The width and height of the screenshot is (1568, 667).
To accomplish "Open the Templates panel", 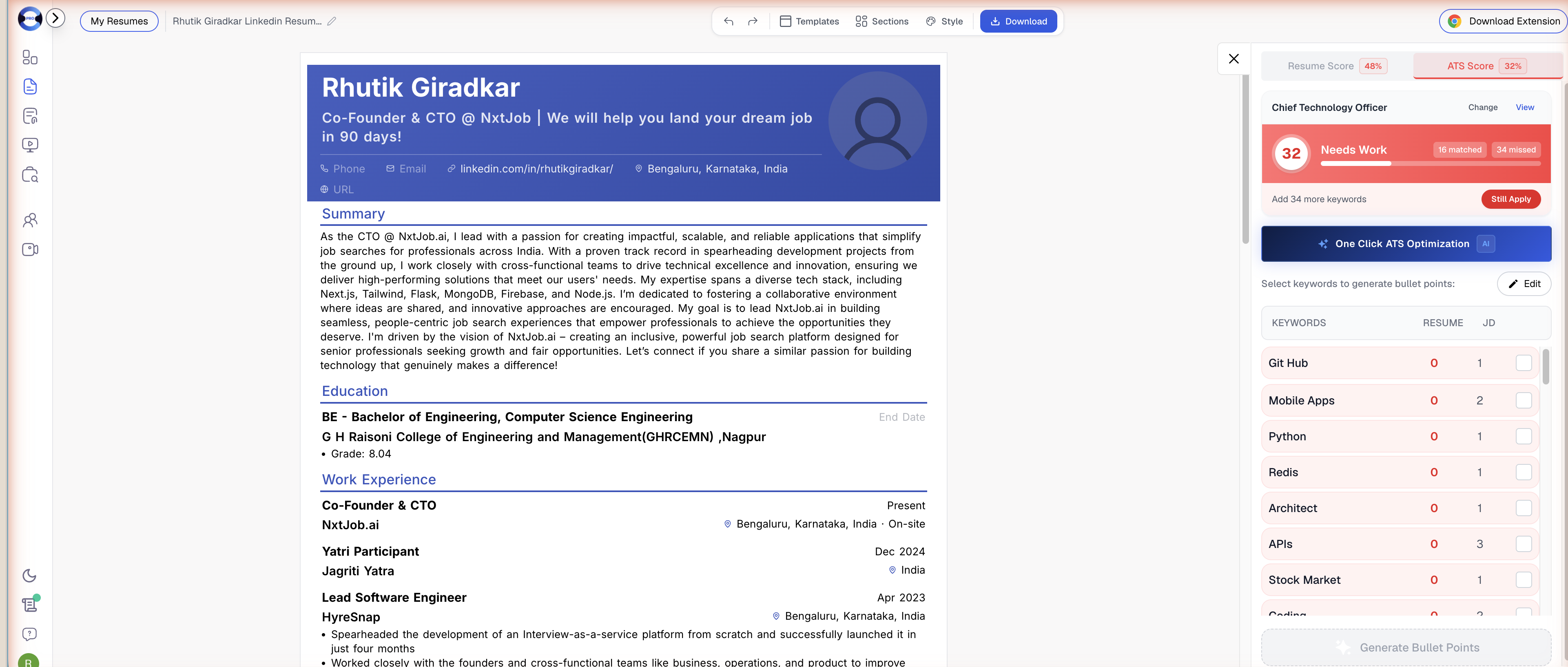I will (809, 21).
